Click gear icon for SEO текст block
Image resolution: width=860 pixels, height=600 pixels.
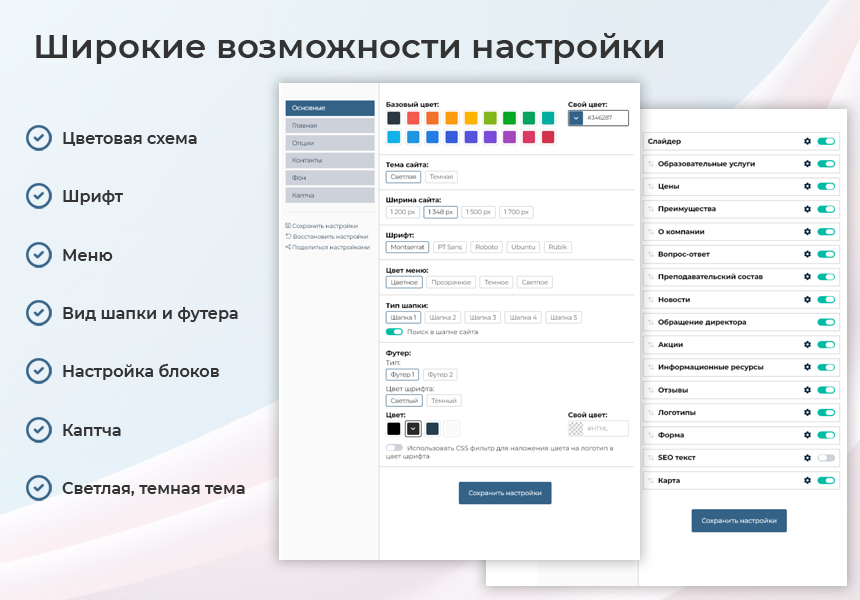tap(807, 457)
